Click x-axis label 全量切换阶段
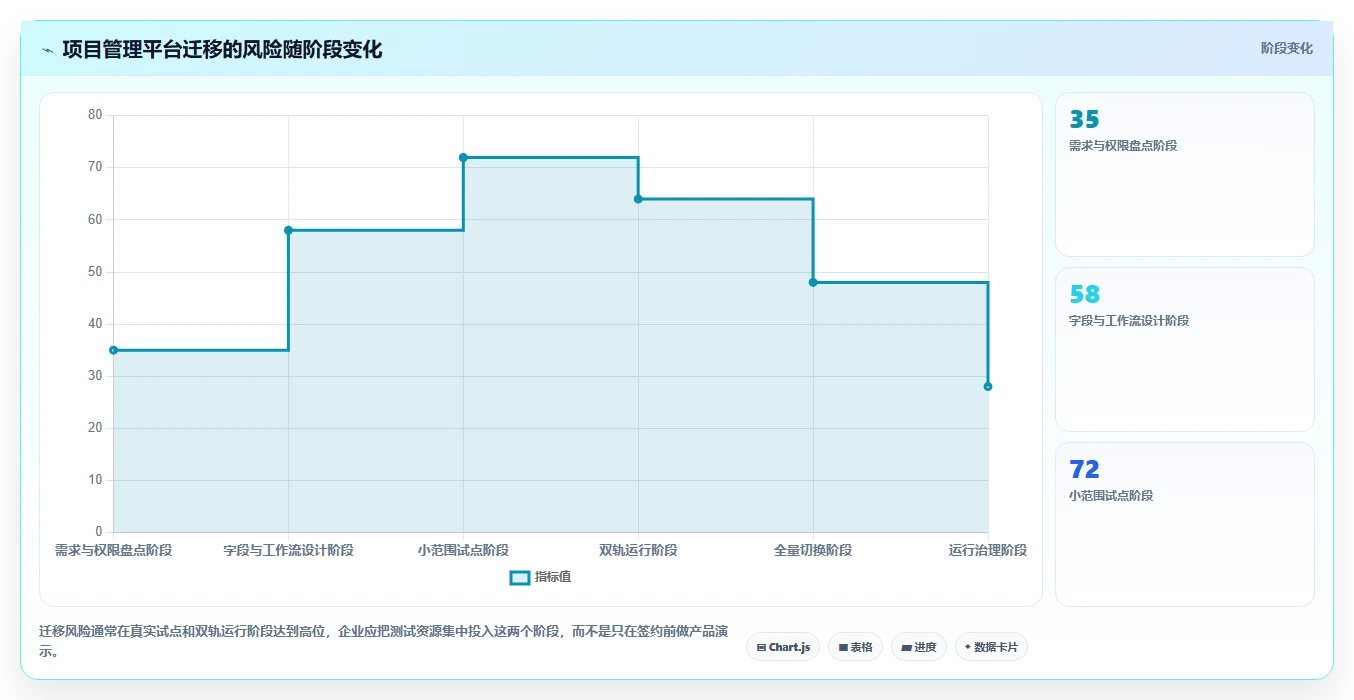 pyautogui.click(x=813, y=550)
